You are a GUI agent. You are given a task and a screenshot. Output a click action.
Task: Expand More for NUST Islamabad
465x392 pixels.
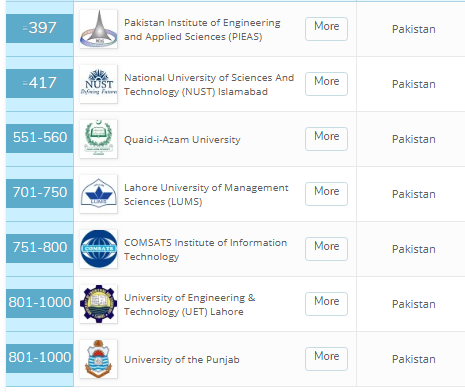pyautogui.click(x=326, y=84)
